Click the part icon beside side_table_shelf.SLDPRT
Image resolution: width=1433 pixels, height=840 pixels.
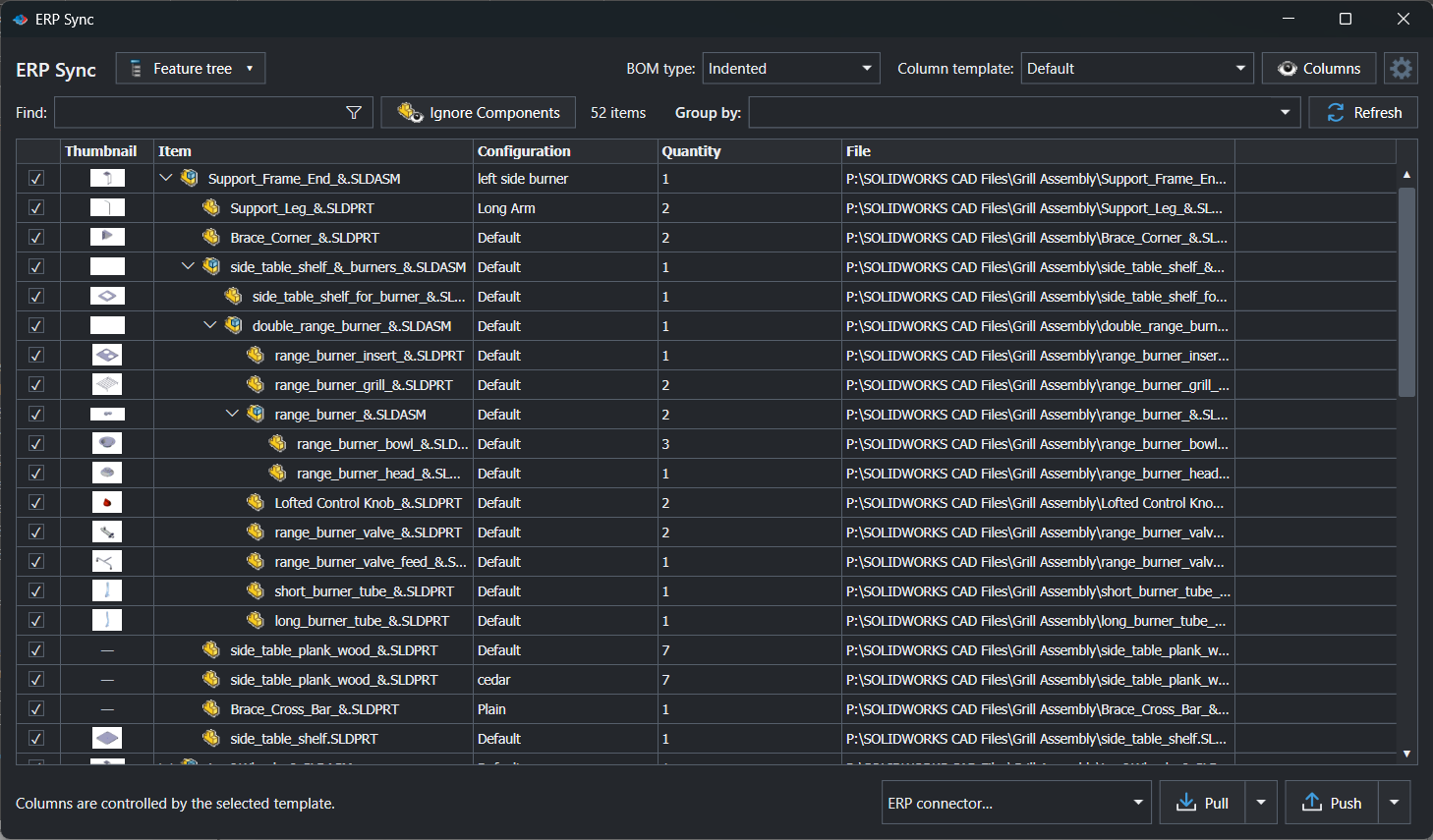tap(211, 738)
